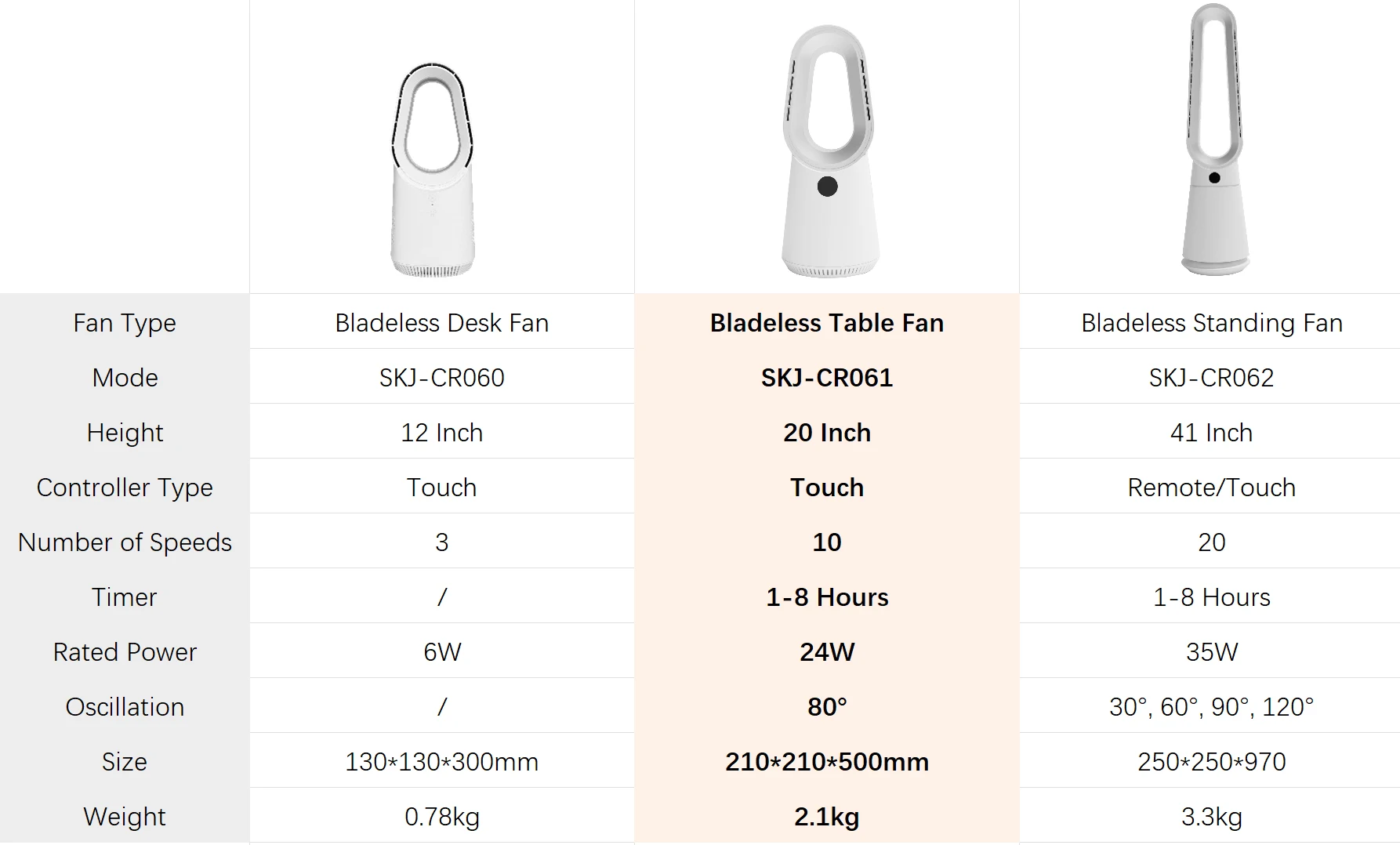Click the 30°, 60°, 90°, 120° oscillation value

pos(1211,707)
